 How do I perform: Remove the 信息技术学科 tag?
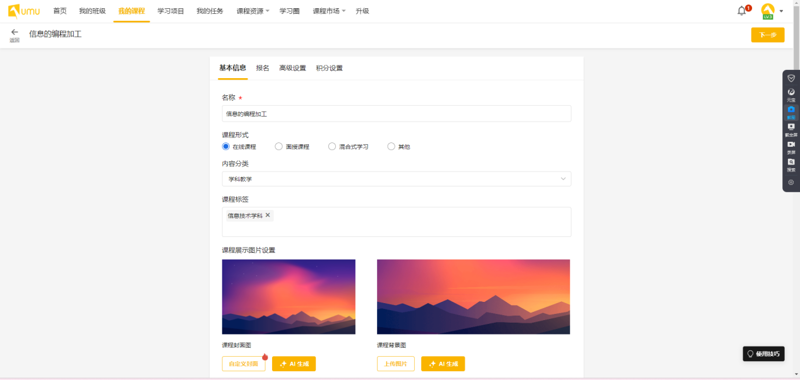[x=268, y=215]
